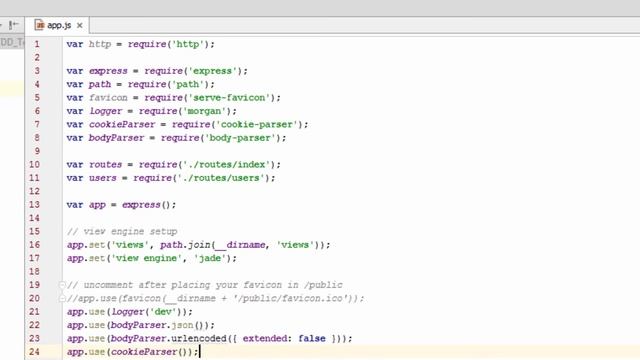Click the JS file icon on app.js tab

[x=39, y=25]
